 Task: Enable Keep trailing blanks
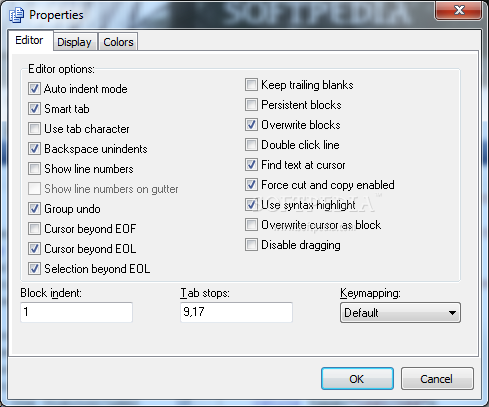[251, 85]
